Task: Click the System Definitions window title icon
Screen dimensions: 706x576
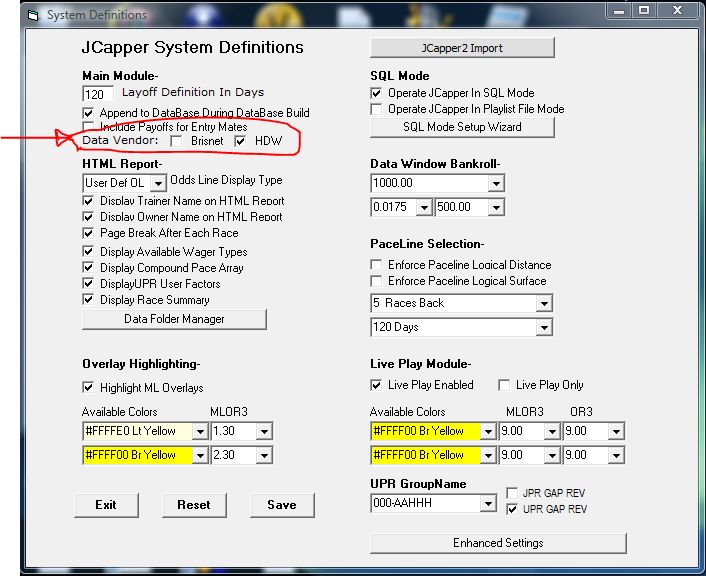Action: 33,15
